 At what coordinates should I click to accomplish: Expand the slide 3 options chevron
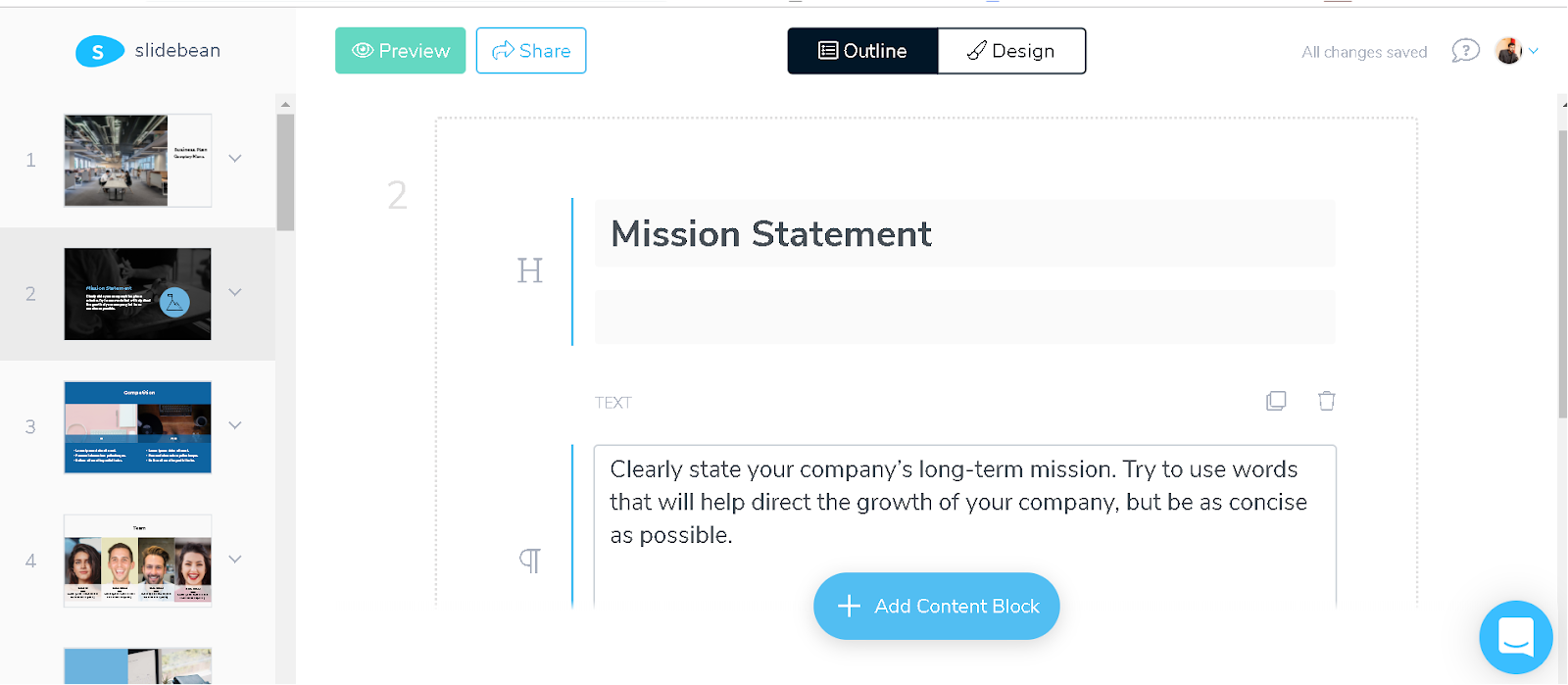coord(235,426)
